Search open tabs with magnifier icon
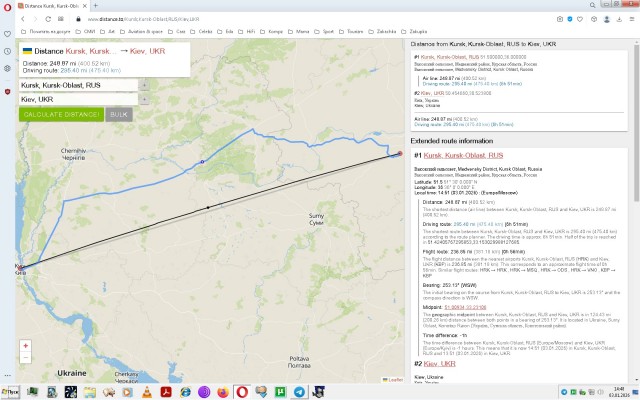 pos(592,5)
